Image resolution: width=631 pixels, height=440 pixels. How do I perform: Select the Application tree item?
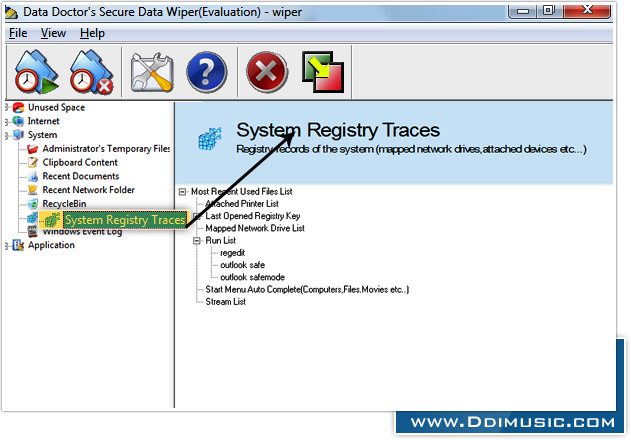pyautogui.click(x=51, y=245)
